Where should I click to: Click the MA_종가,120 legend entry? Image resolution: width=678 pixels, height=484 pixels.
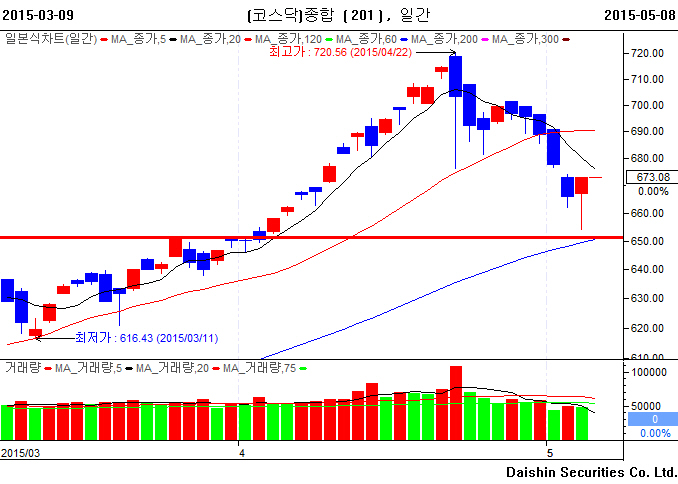(291, 39)
